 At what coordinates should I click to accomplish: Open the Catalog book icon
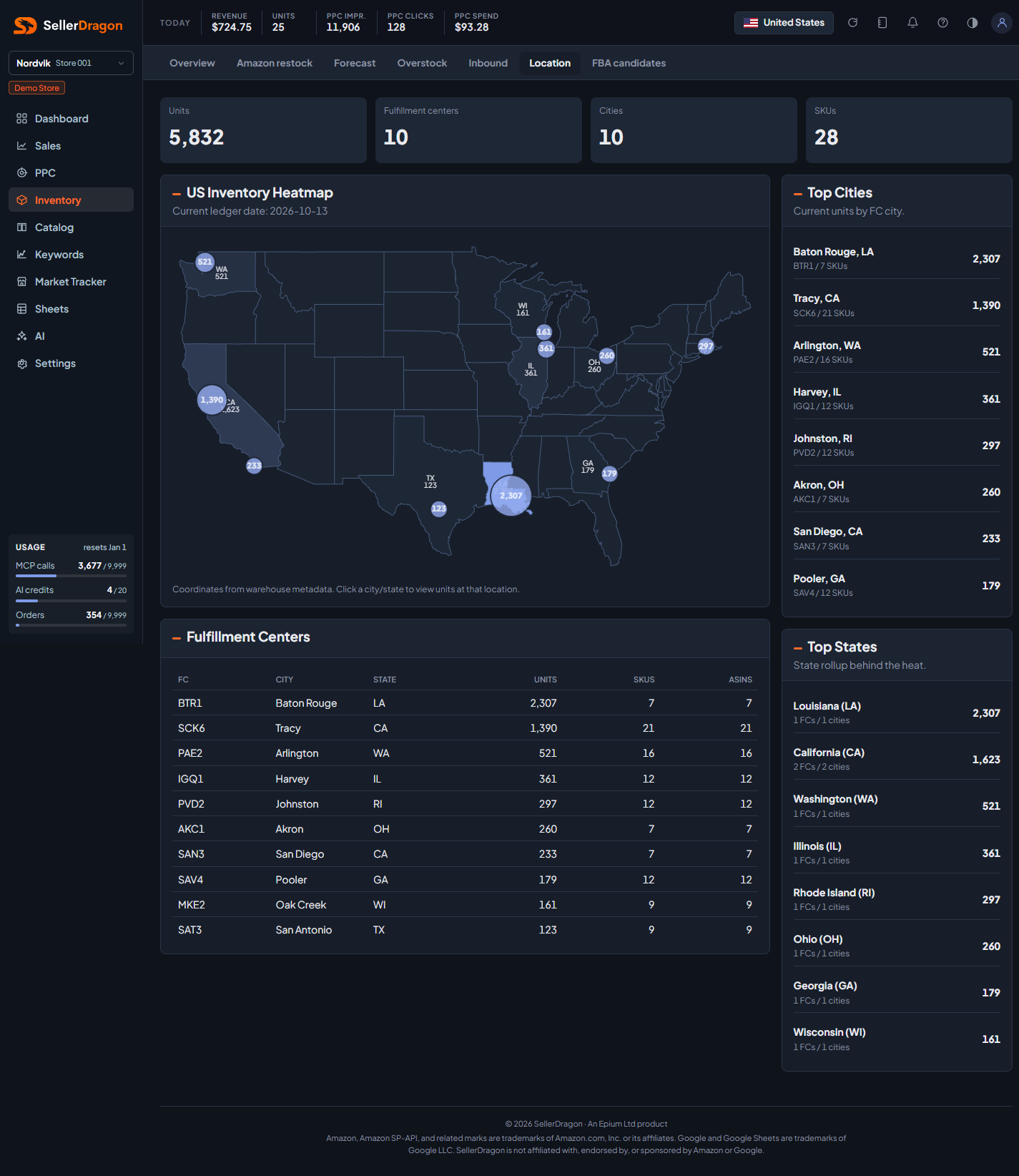[22, 227]
